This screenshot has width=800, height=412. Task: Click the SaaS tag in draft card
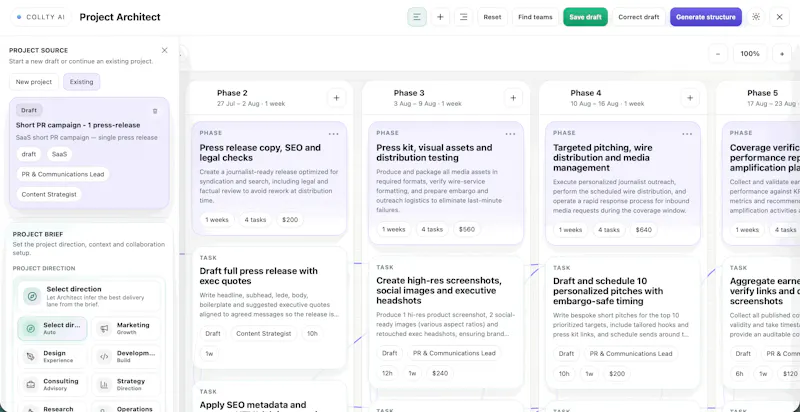pos(60,154)
